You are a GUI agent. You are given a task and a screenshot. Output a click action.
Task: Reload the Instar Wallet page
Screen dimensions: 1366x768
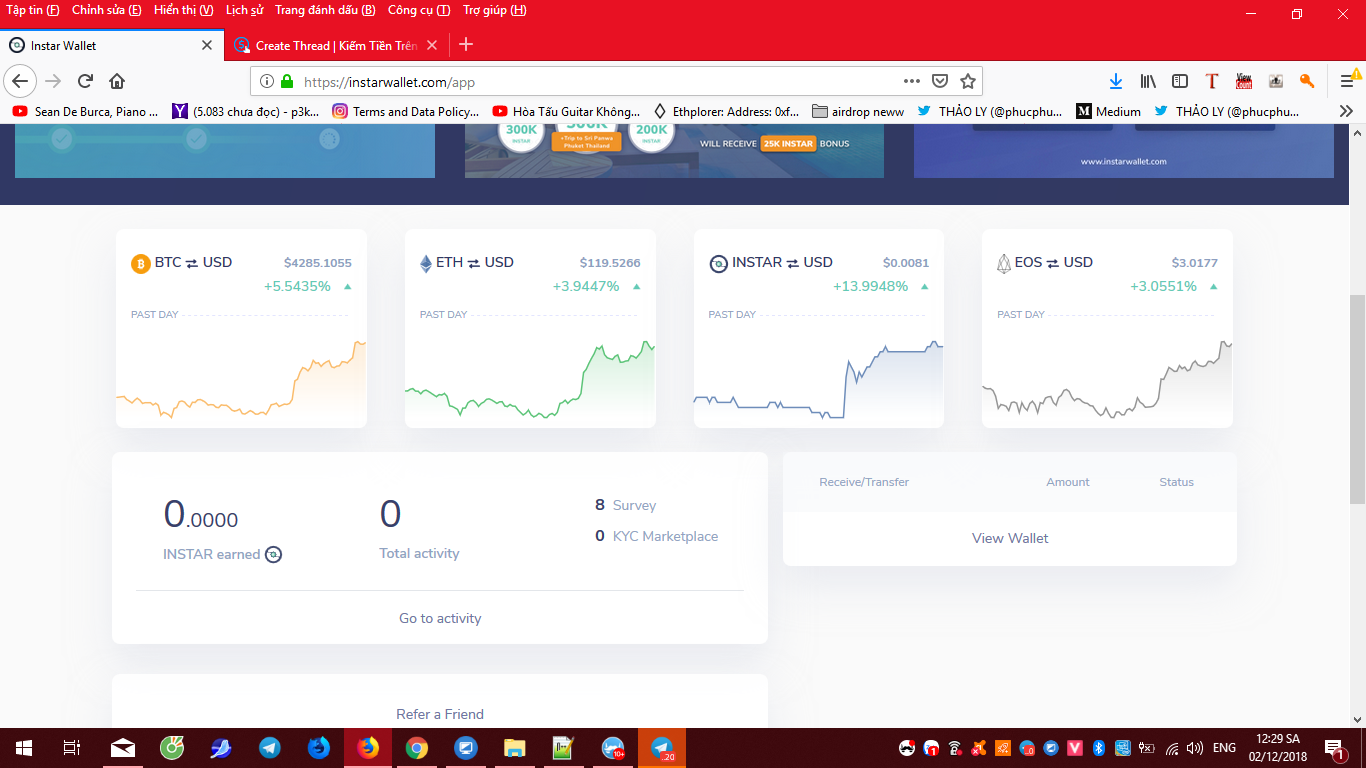tap(85, 81)
